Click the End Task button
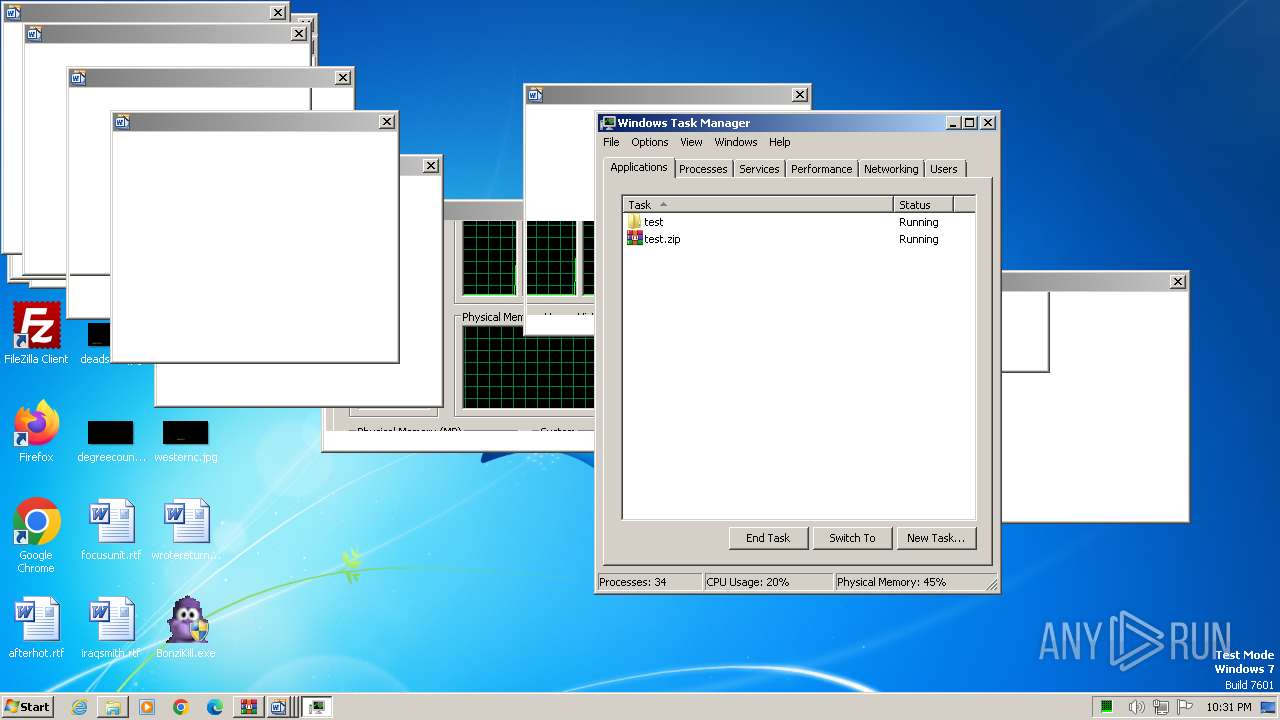 (768, 538)
